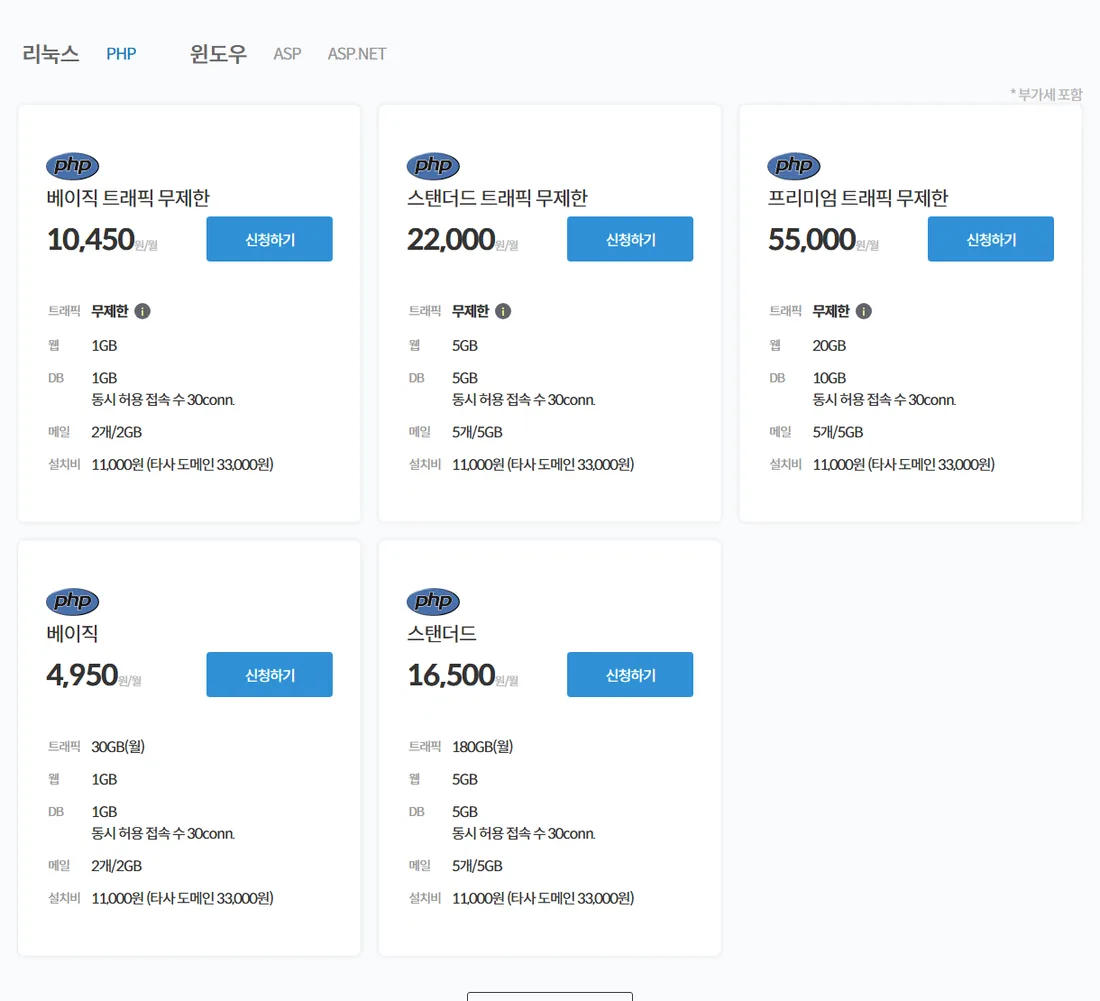The height and width of the screenshot is (1001, 1100).
Task: Show traffic info icon on the 55,000 plan
Action: pyautogui.click(x=864, y=311)
